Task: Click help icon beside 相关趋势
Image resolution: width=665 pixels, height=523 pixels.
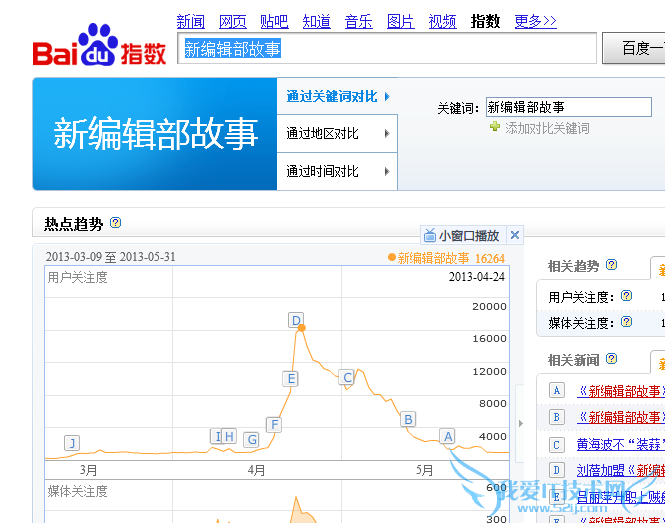Action: click(x=612, y=266)
